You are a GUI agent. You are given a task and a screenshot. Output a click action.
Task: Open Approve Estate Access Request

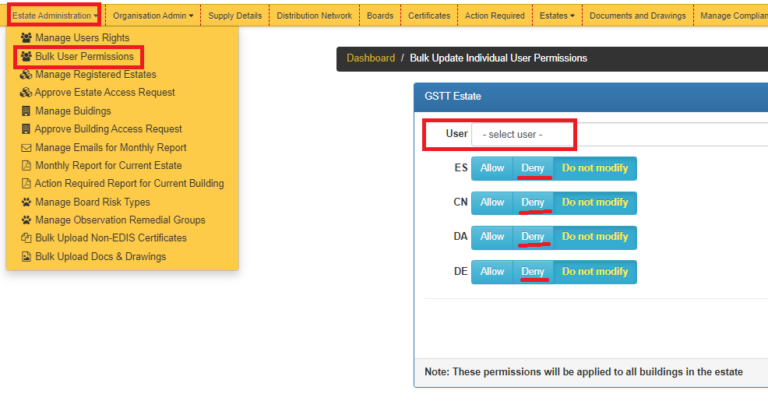[x=104, y=93]
